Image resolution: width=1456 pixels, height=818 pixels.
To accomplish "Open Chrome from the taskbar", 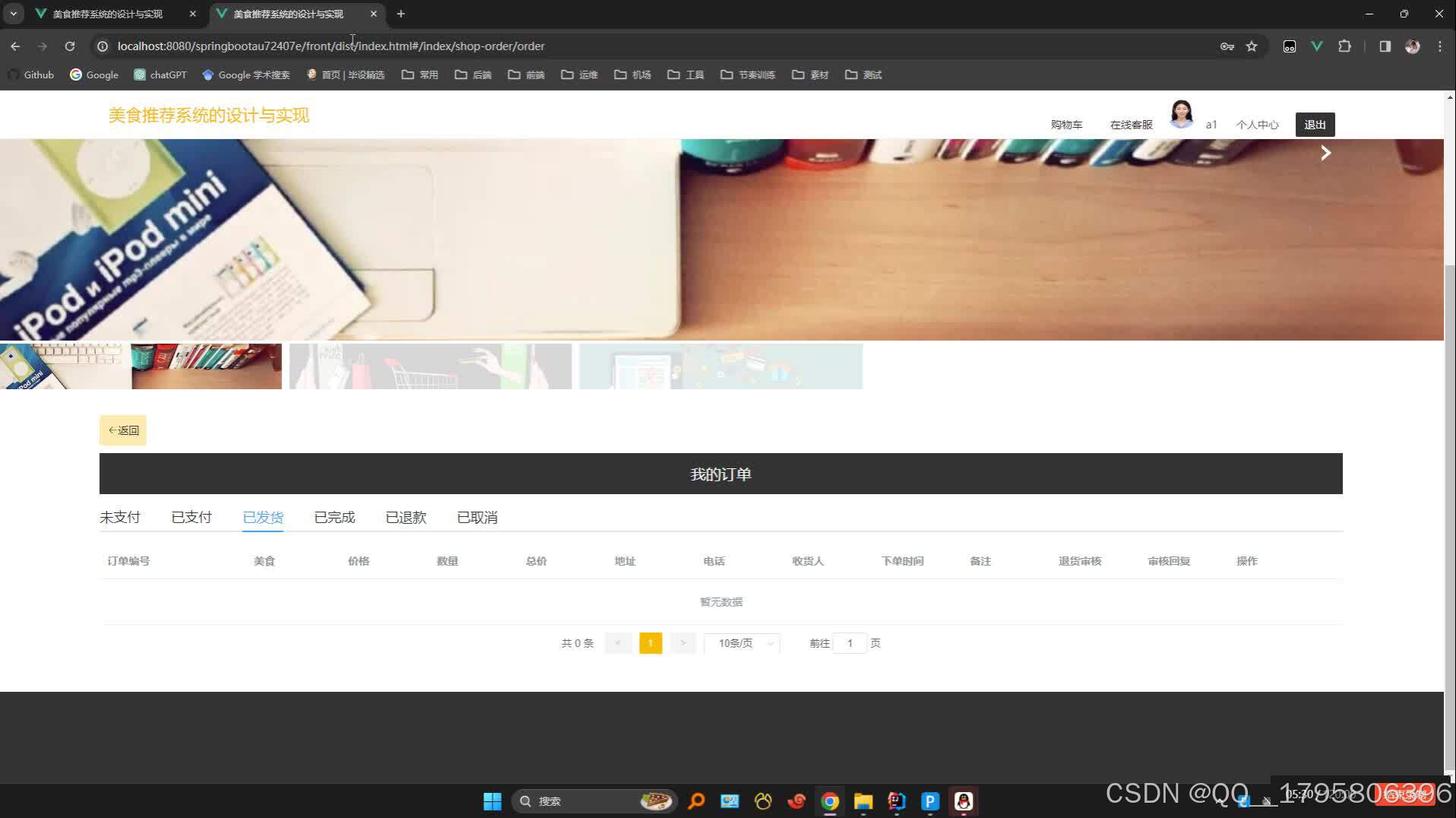I will pyautogui.click(x=830, y=801).
